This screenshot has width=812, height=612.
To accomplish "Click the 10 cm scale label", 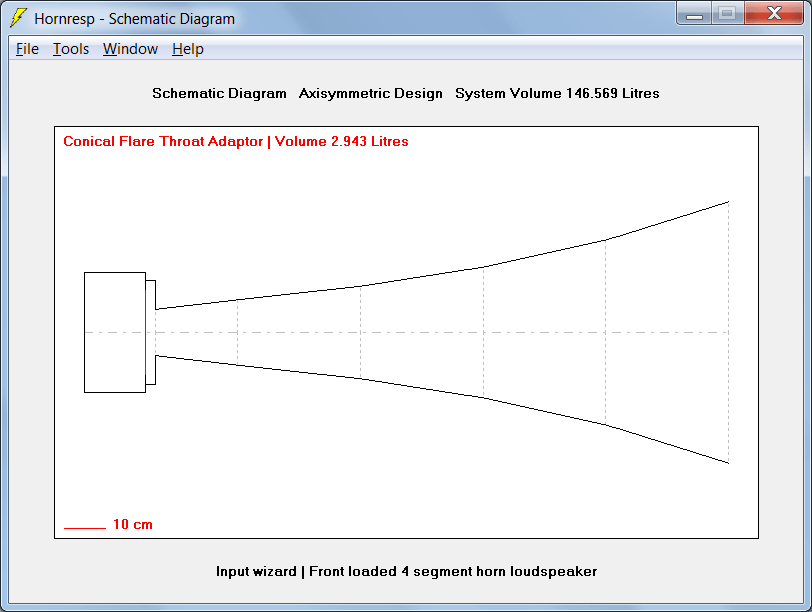I will point(133,524).
